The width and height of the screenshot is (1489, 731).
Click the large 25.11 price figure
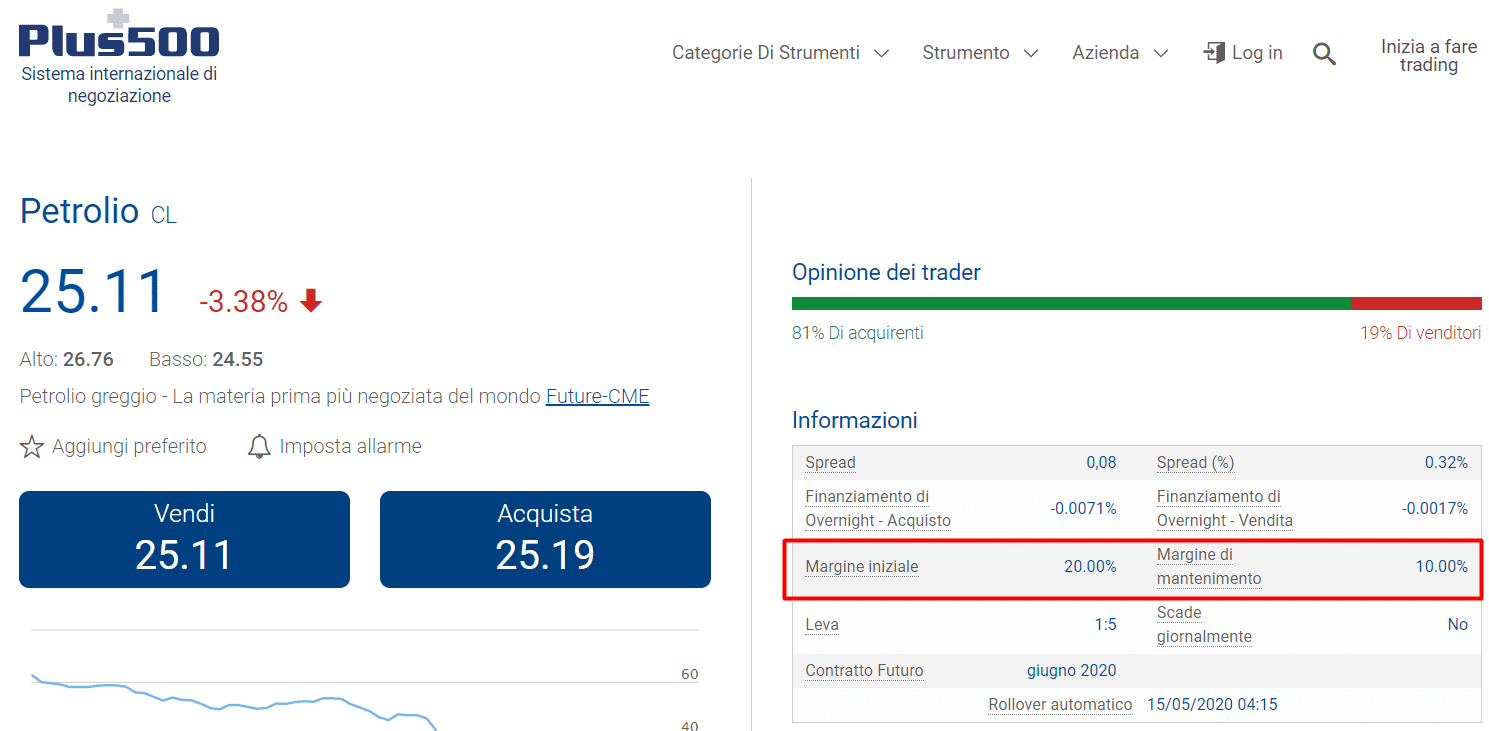pos(93,292)
